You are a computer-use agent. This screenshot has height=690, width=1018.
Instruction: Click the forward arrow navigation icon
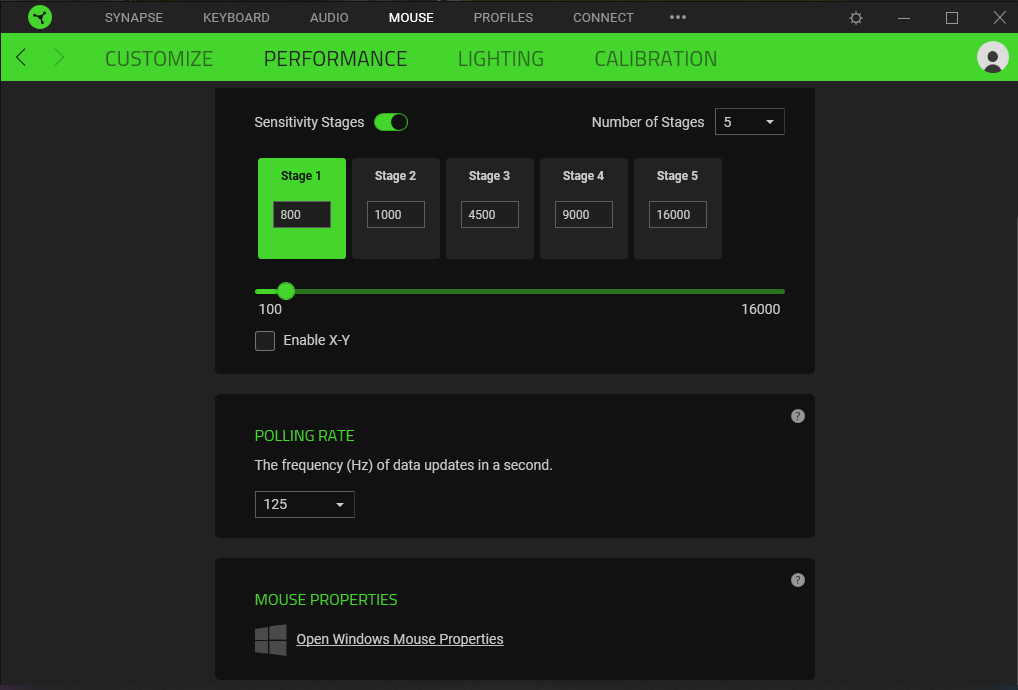(x=59, y=58)
